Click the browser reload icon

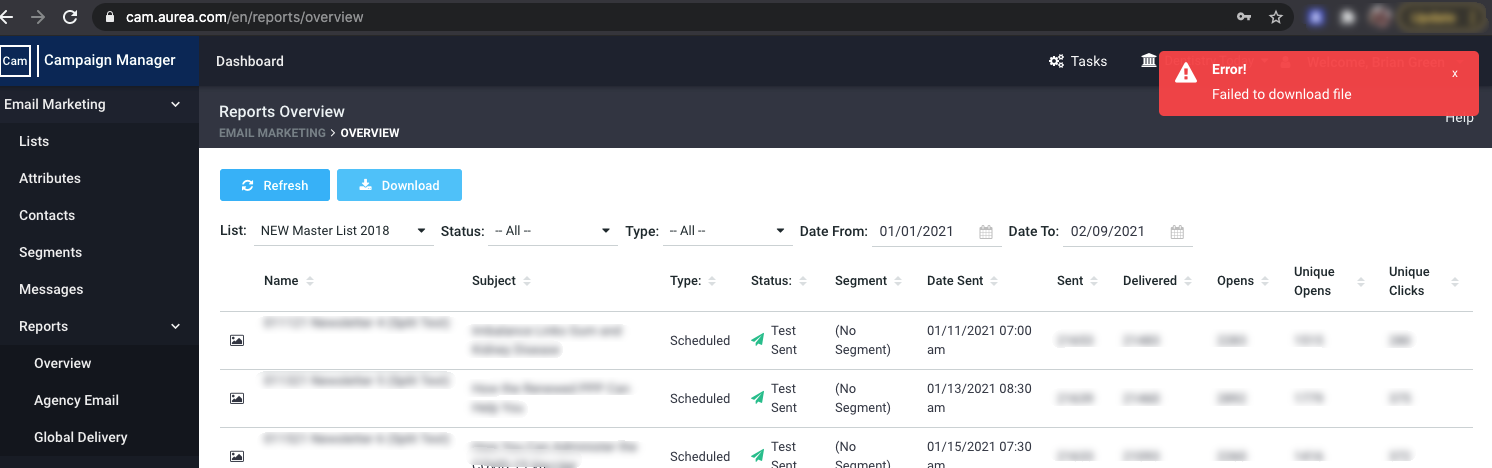click(70, 17)
